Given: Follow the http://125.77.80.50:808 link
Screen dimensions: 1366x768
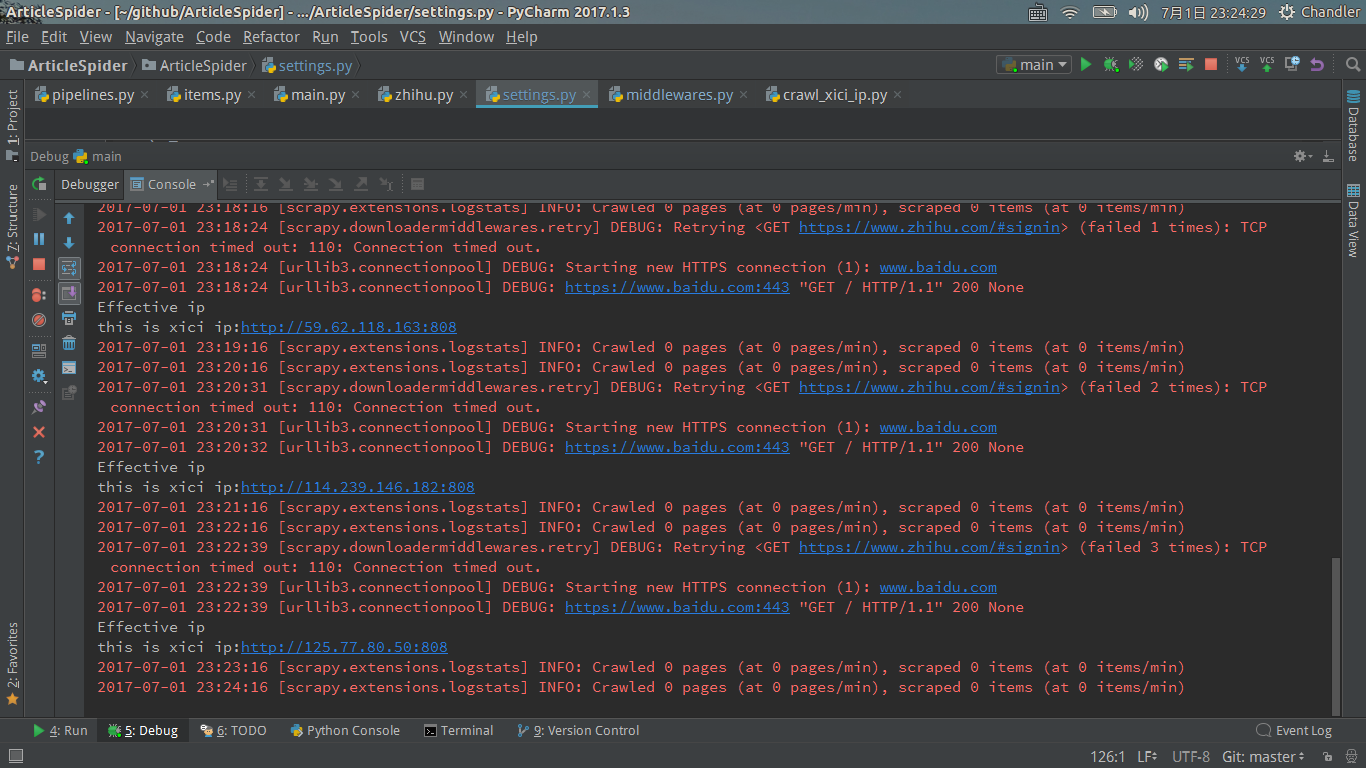Looking at the screenshot, I should tap(344, 647).
